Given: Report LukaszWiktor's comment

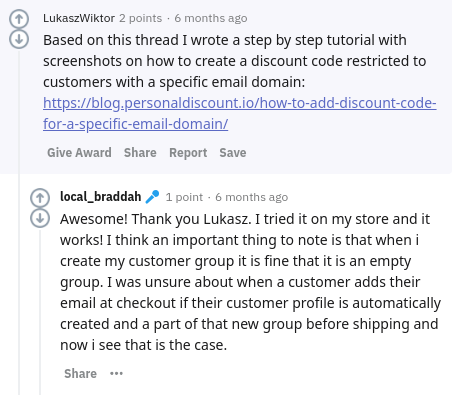Looking at the screenshot, I should point(188,153).
